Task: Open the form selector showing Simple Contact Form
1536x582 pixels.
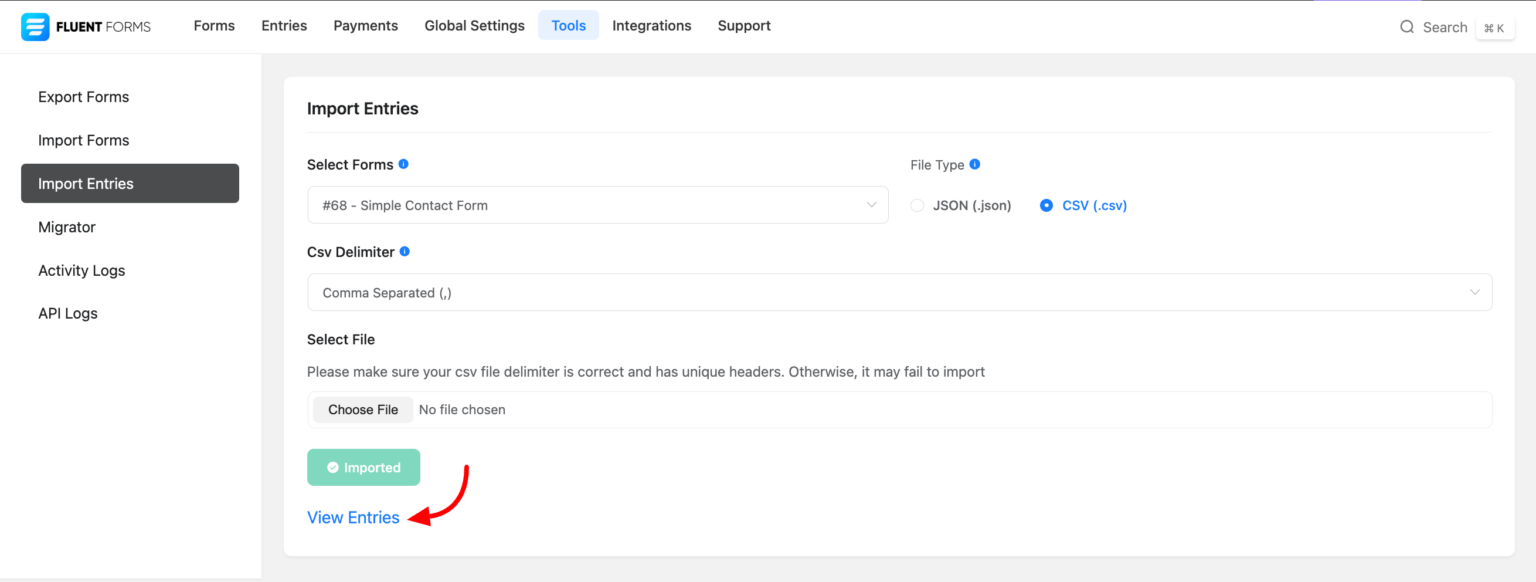Action: (x=597, y=204)
